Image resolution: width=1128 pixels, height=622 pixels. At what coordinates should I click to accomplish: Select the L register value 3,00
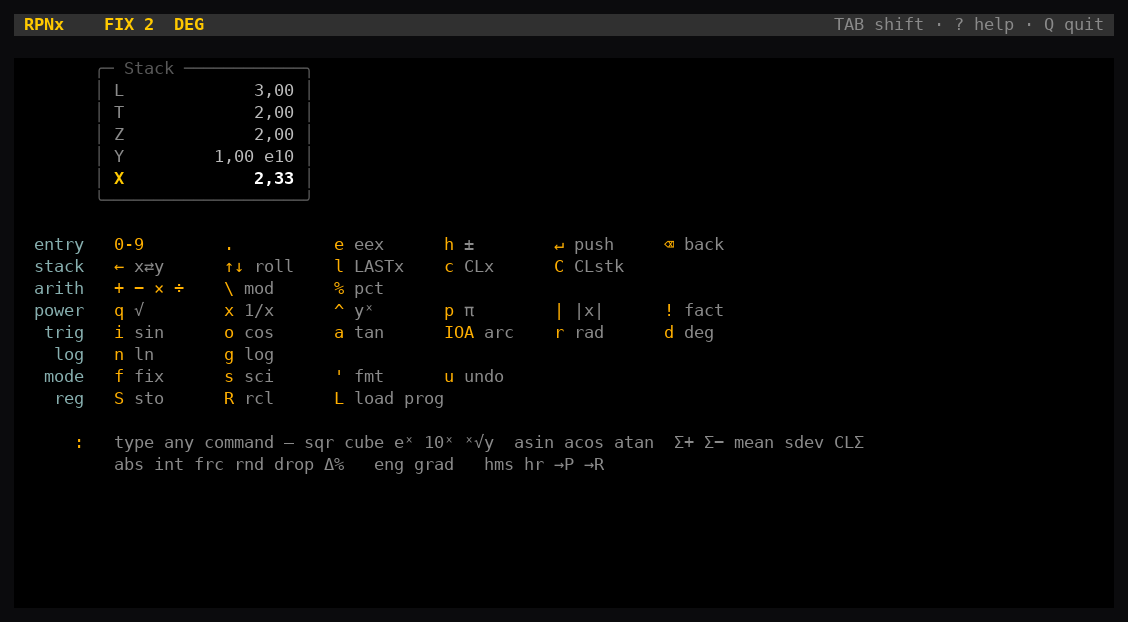(x=274, y=91)
